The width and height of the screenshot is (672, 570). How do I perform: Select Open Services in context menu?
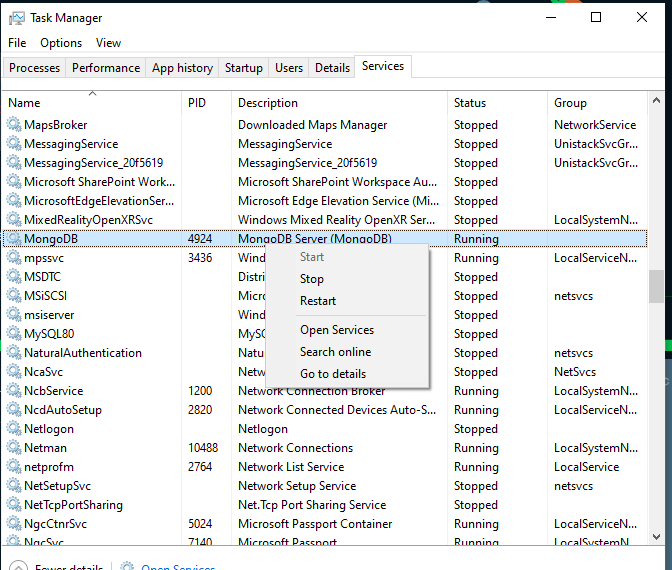[337, 330]
